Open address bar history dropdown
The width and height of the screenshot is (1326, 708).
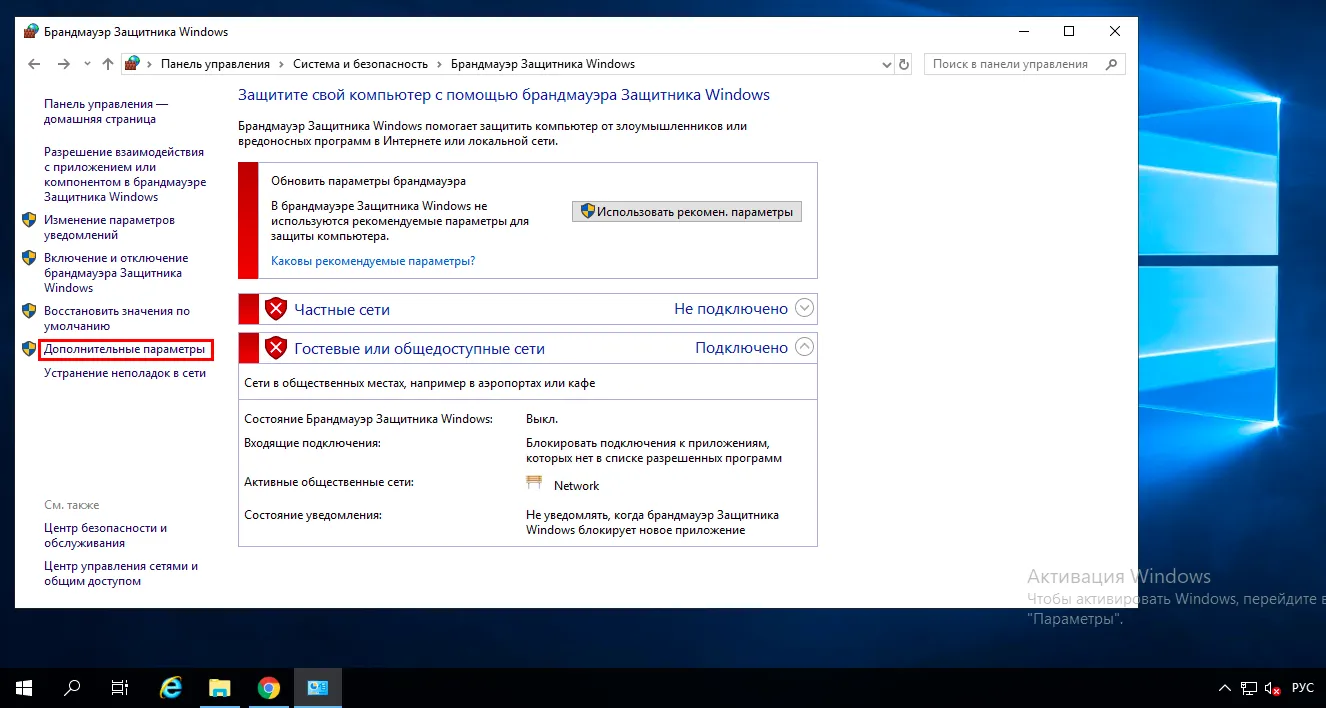[886, 64]
